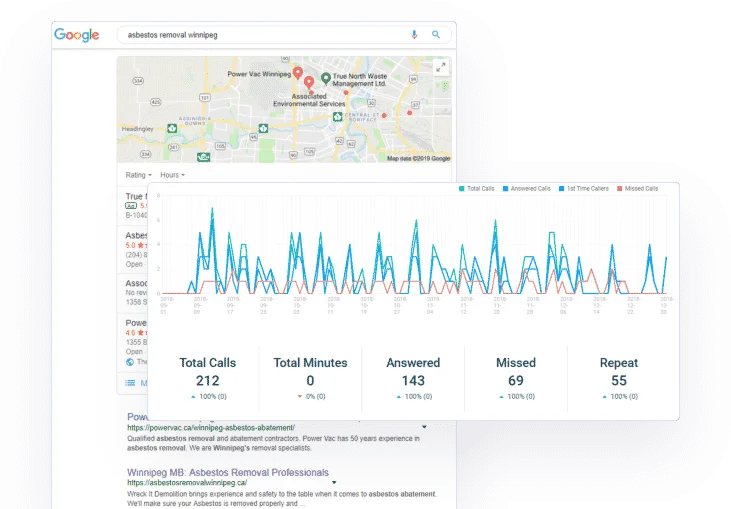The height and width of the screenshot is (509, 731).
Task: Click the red 0% (0) Total Minutes change
Action: click(x=311, y=397)
